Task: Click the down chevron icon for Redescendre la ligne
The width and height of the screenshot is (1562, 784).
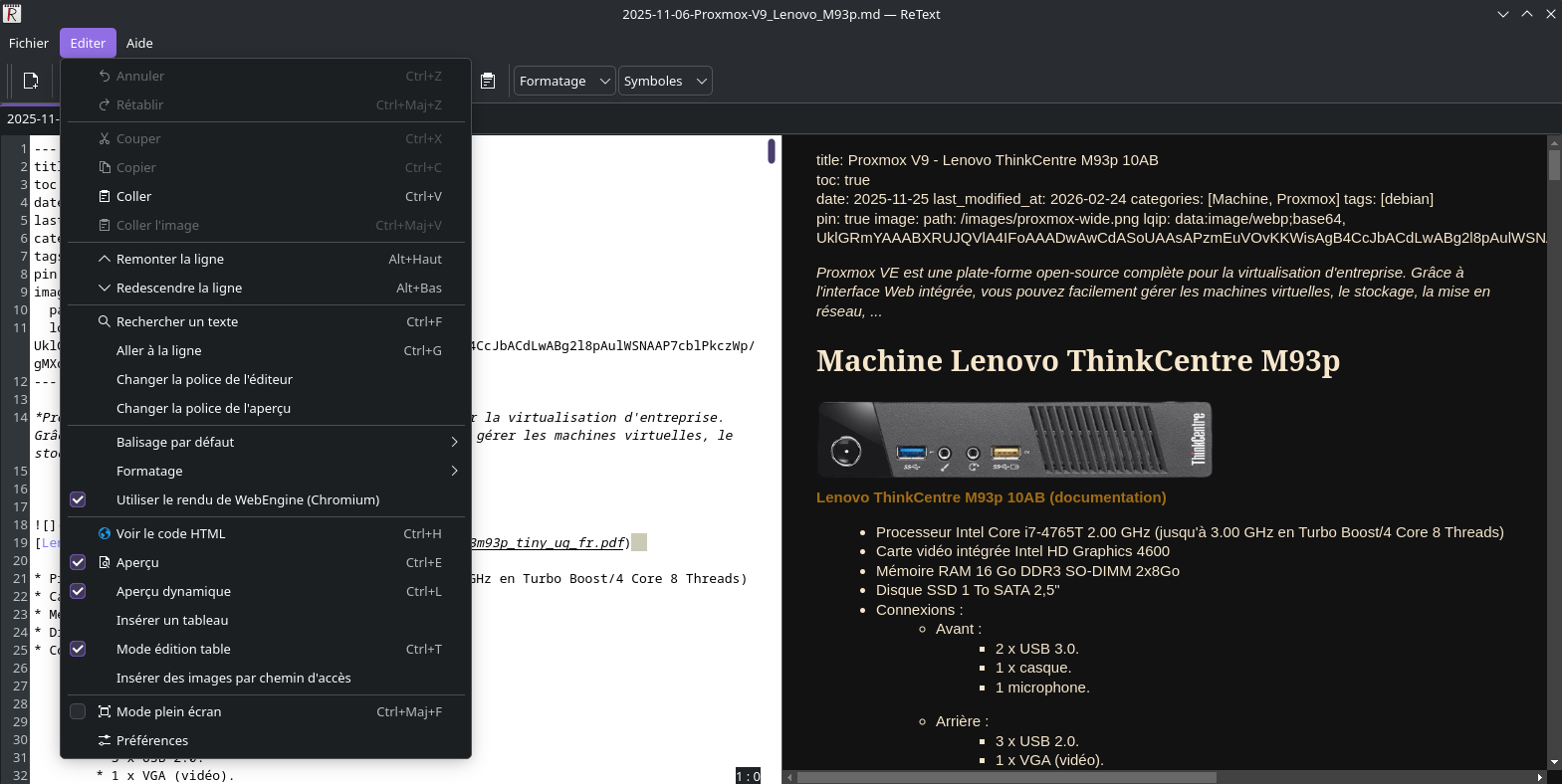Action: click(105, 289)
